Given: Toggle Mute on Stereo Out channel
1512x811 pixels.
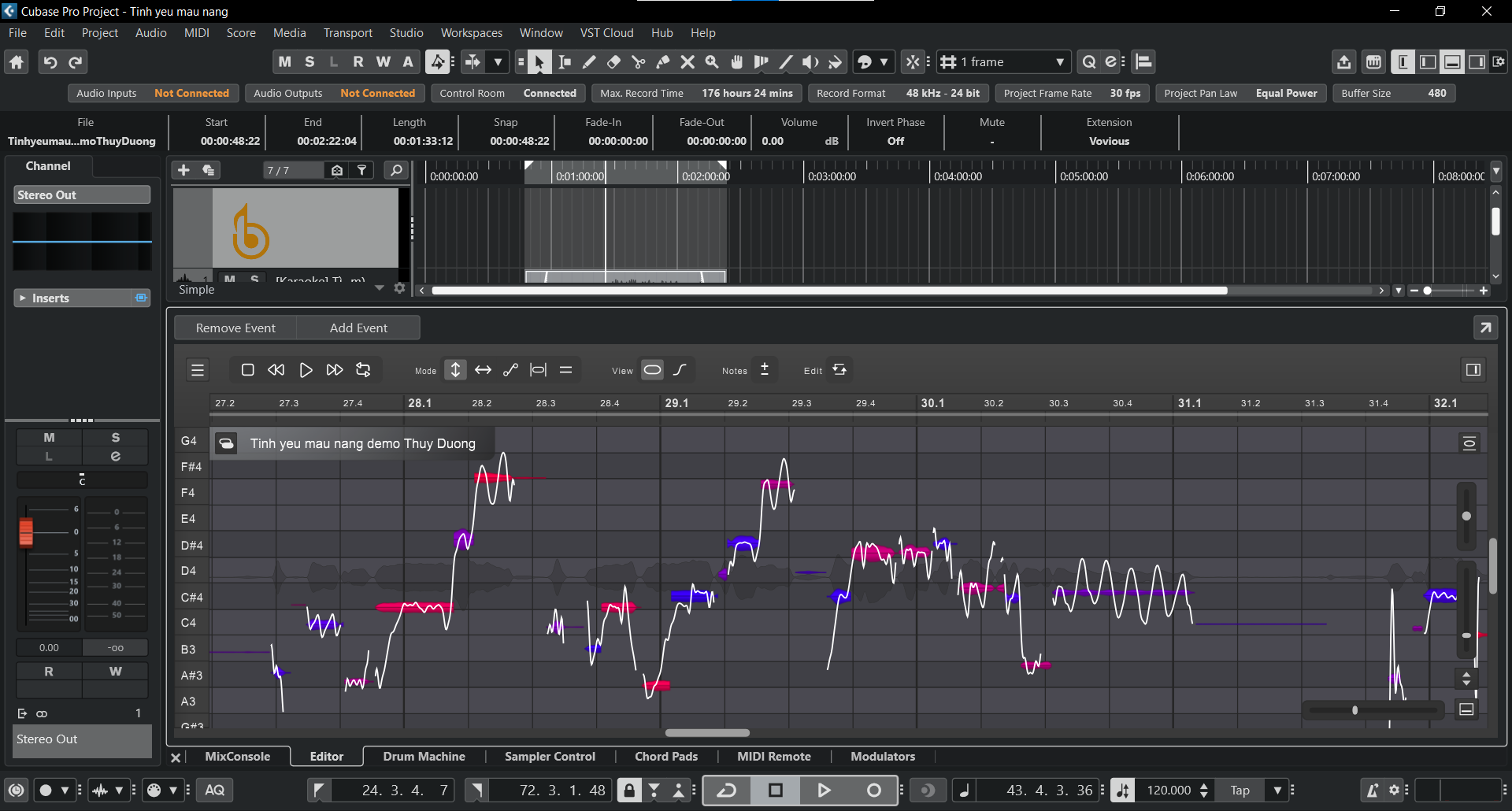Looking at the screenshot, I should click(x=49, y=438).
